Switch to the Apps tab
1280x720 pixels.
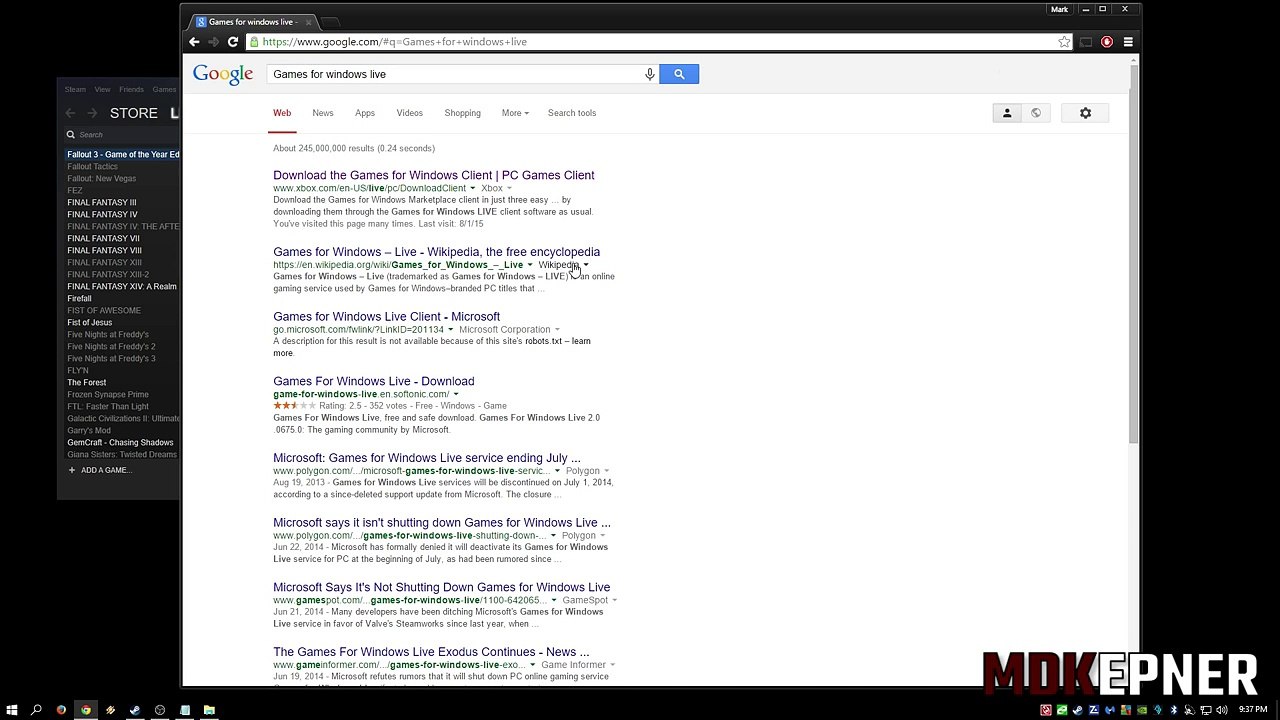[365, 113]
